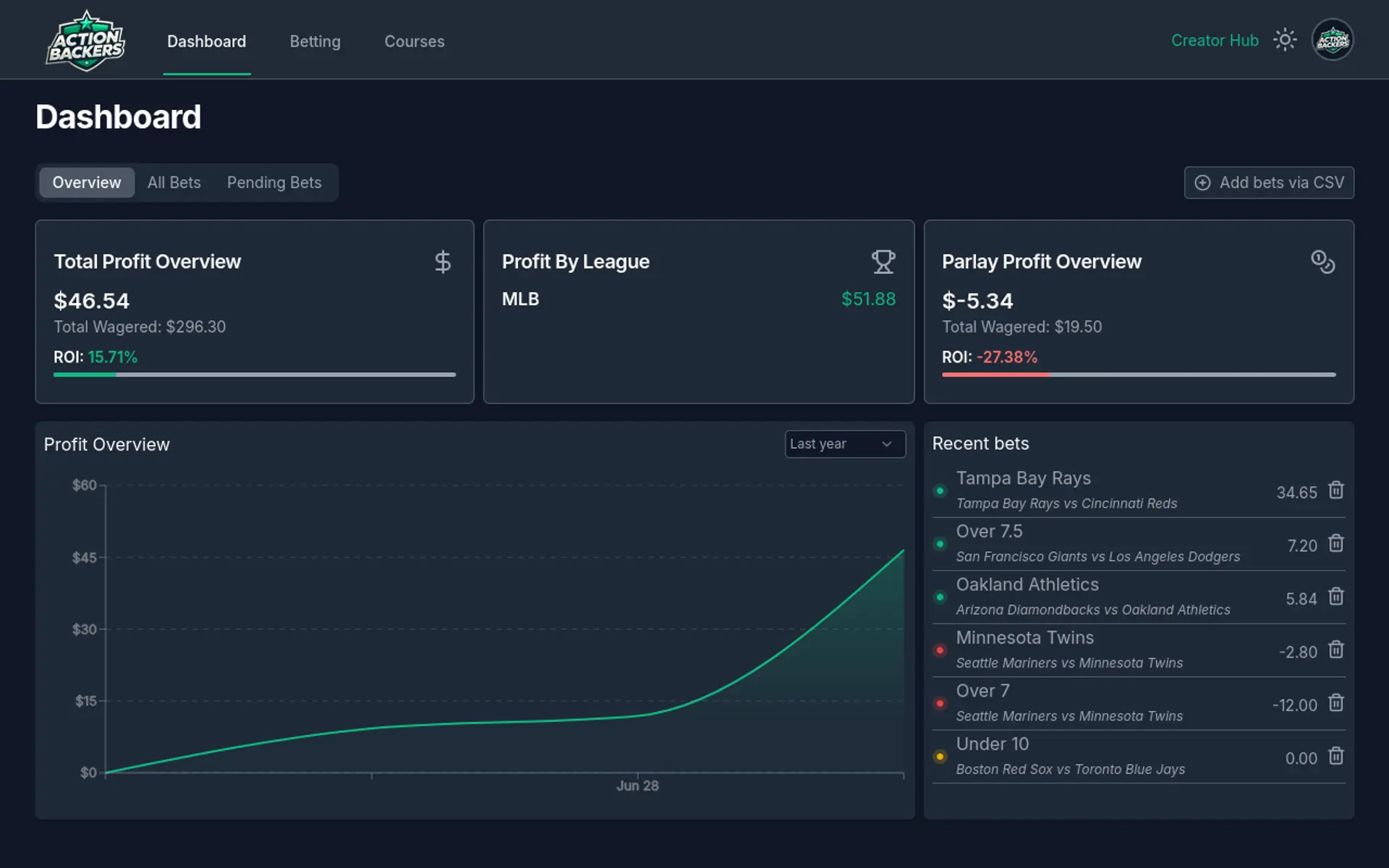The width and height of the screenshot is (1389, 868).
Task: Click the 34.65 bet amount
Action: click(x=1296, y=493)
